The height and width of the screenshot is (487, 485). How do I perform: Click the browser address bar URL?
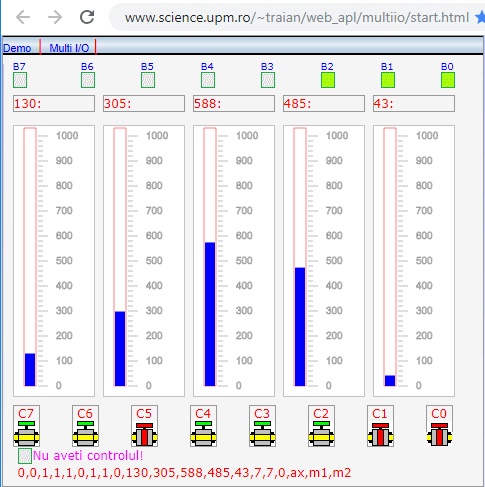click(297, 17)
